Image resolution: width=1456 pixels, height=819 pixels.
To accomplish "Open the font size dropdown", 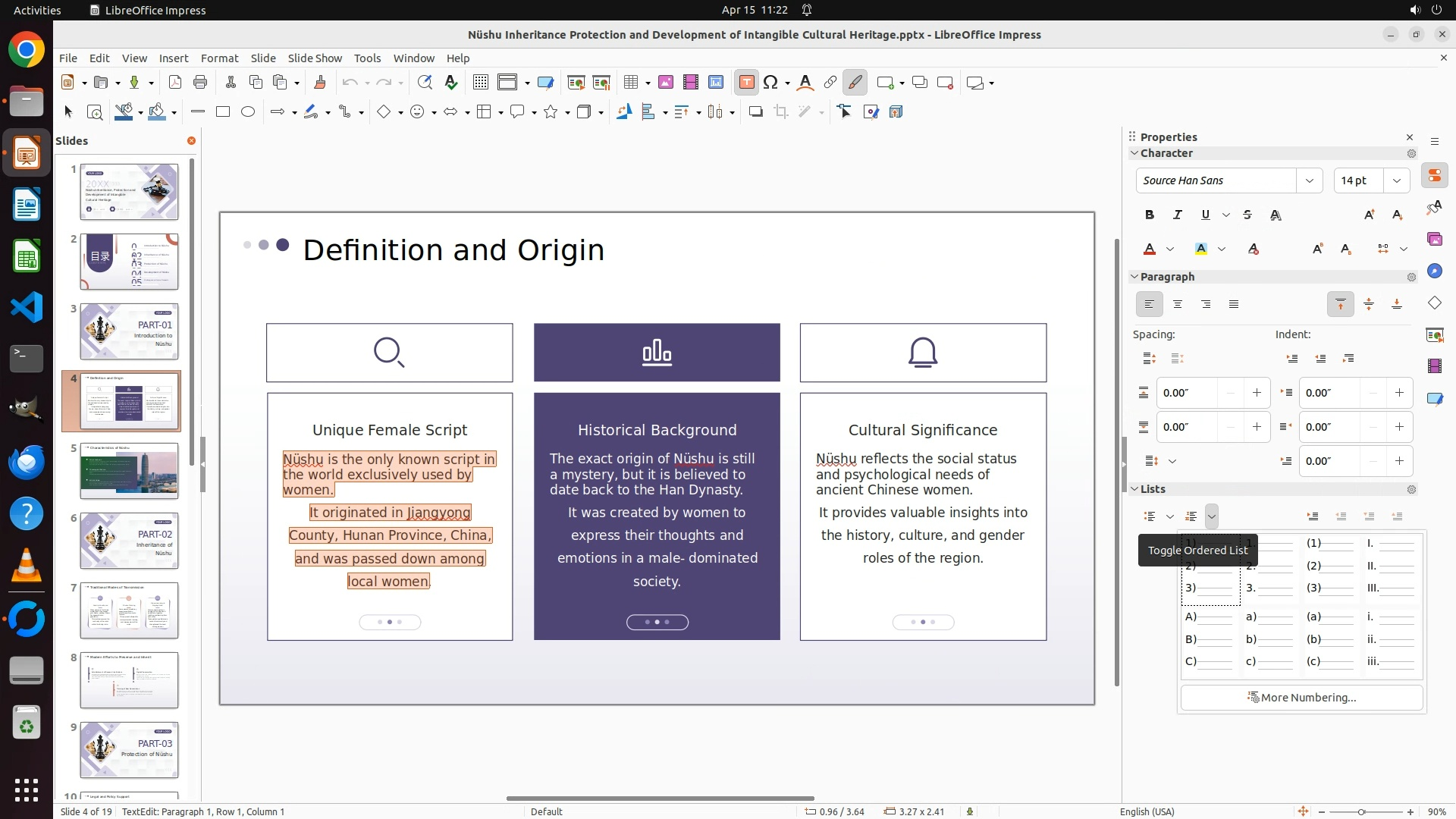I will (1396, 180).
